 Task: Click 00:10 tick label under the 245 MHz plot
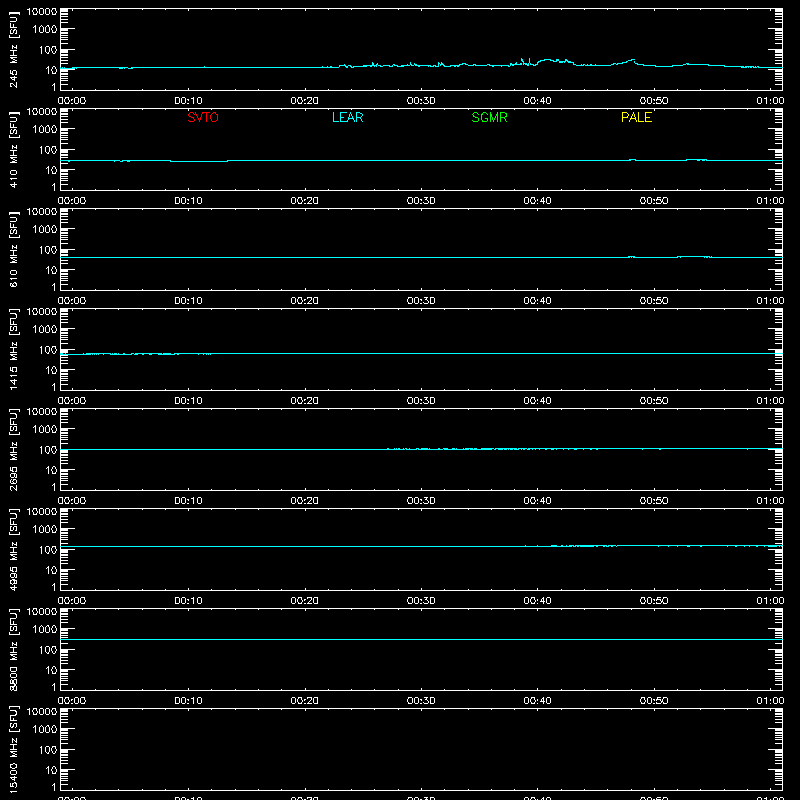point(188,101)
